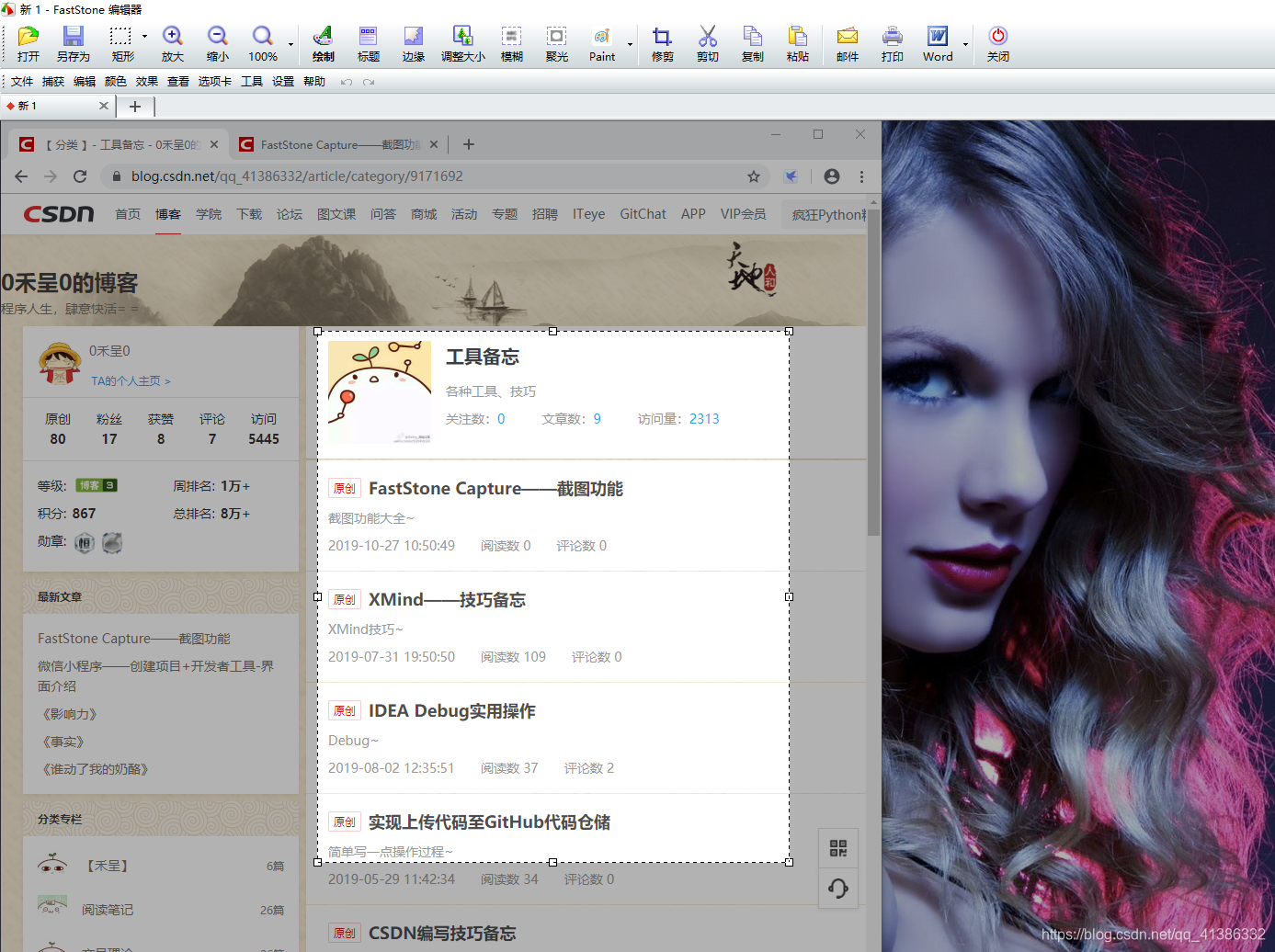
Task: Click the VIP会员 nav link
Action: coord(743,214)
